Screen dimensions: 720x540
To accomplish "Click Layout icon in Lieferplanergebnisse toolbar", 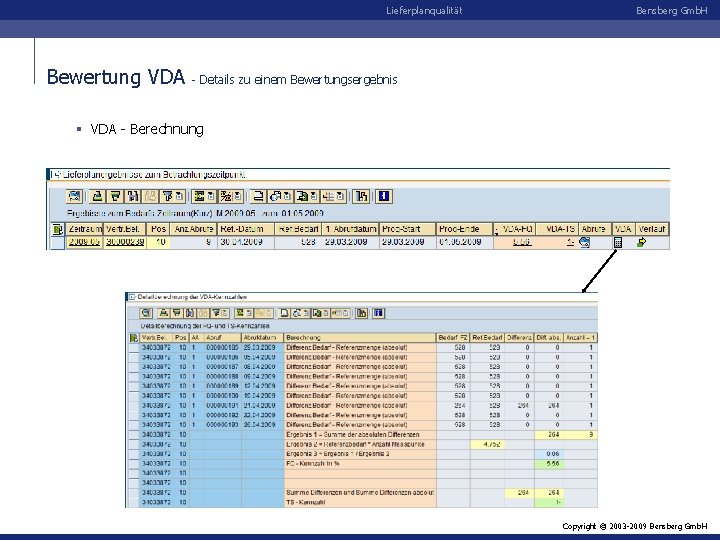I will click(x=329, y=197).
